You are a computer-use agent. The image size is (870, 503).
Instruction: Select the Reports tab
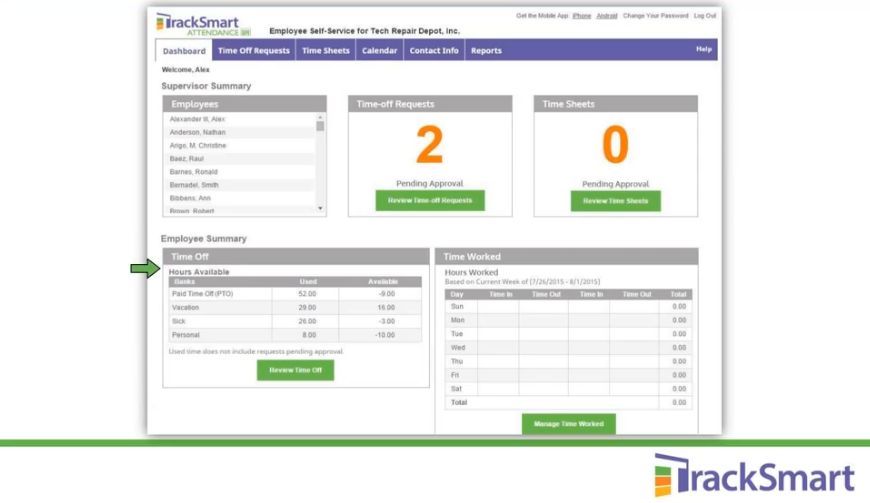(486, 50)
